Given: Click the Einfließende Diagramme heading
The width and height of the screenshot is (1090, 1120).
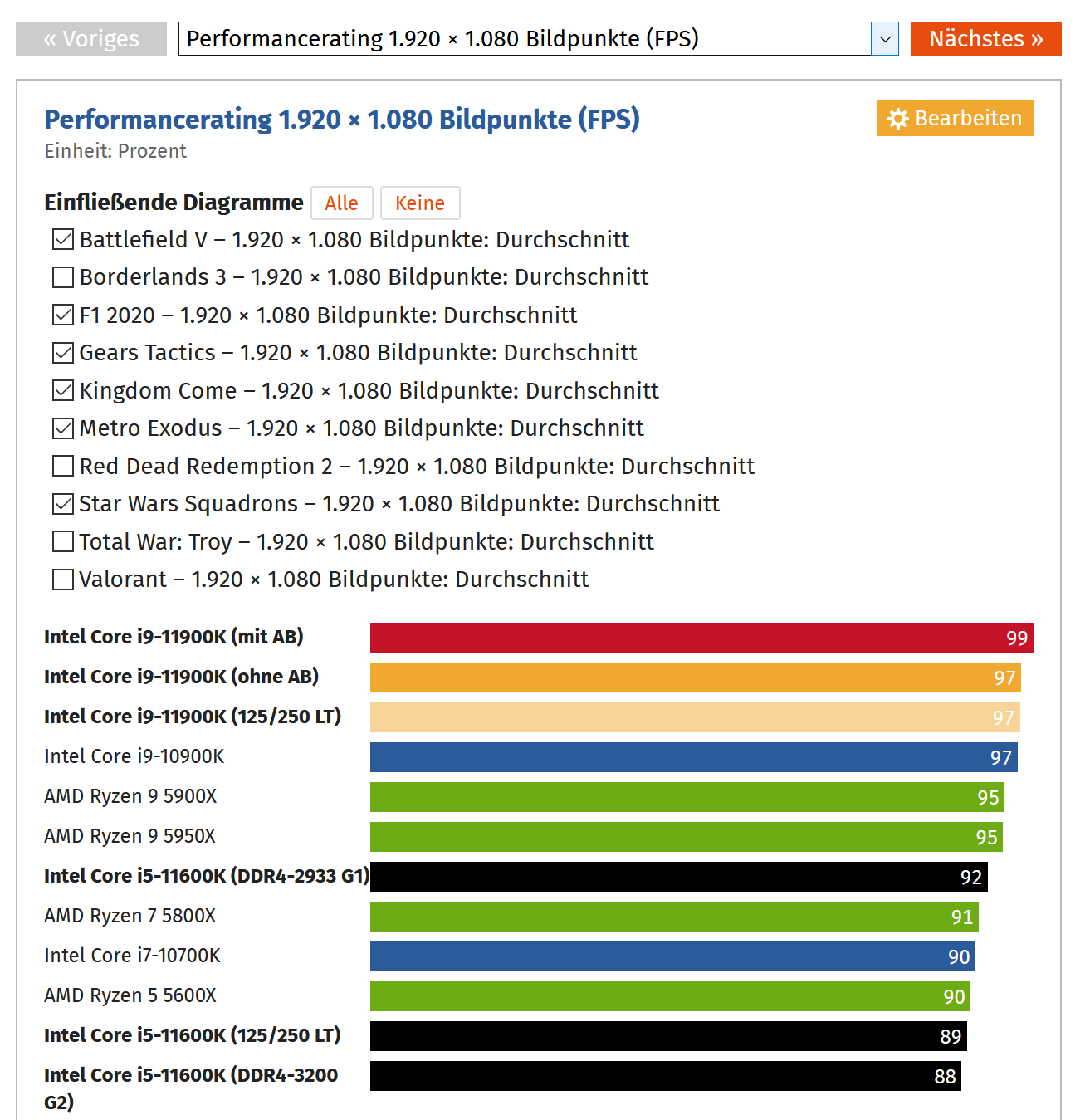Looking at the screenshot, I should [x=174, y=203].
